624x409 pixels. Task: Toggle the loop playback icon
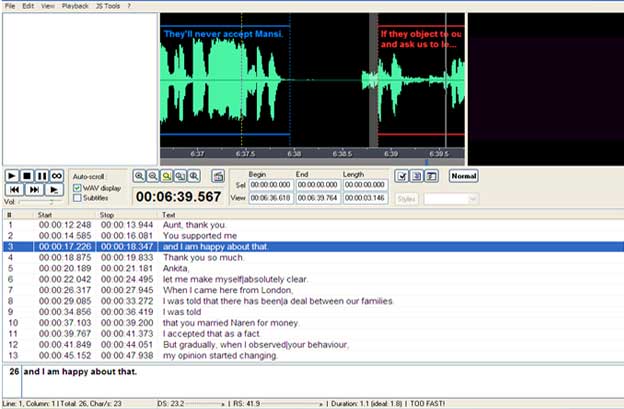57,176
